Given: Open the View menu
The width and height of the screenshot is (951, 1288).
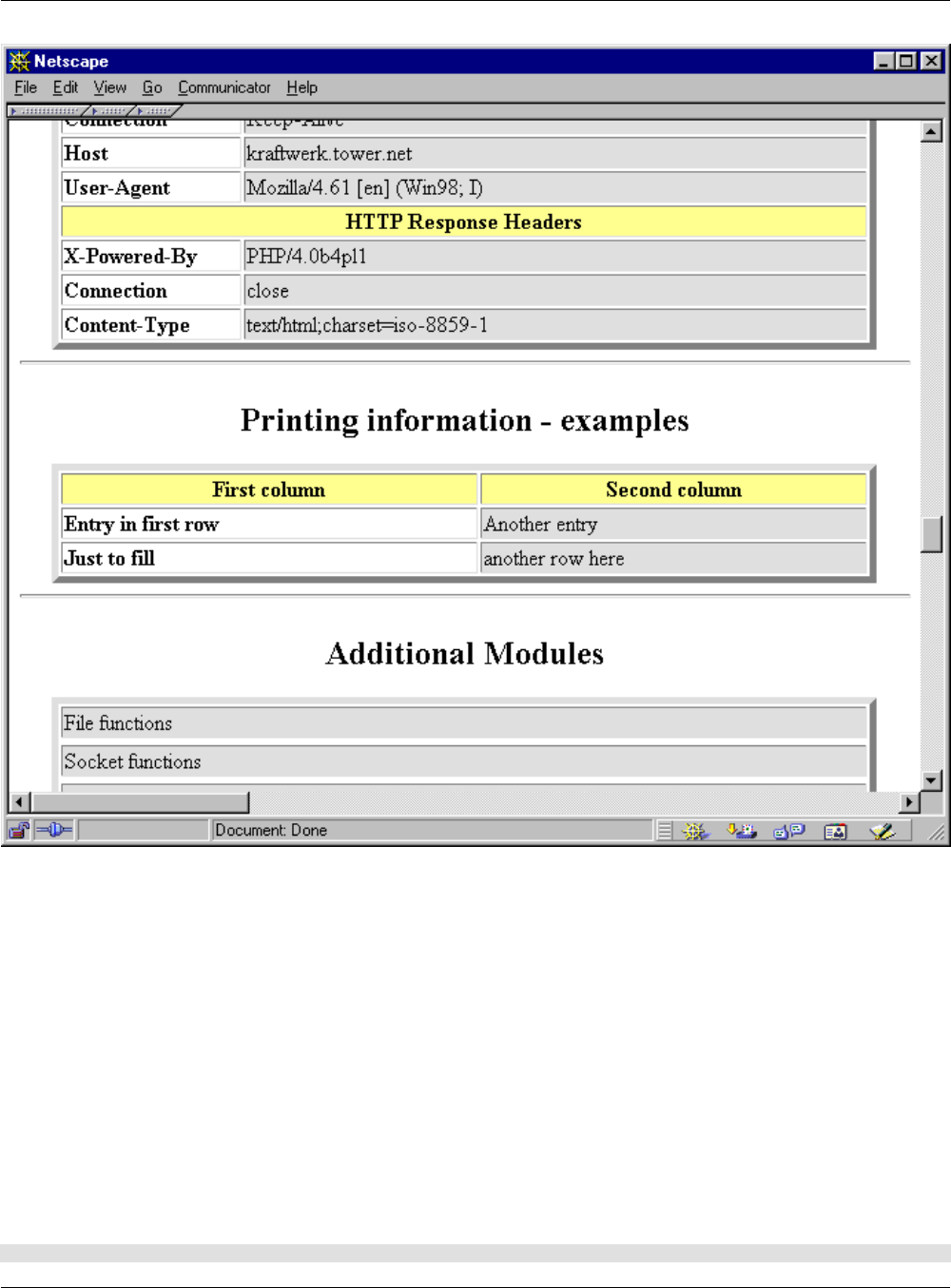Looking at the screenshot, I should coord(110,87).
